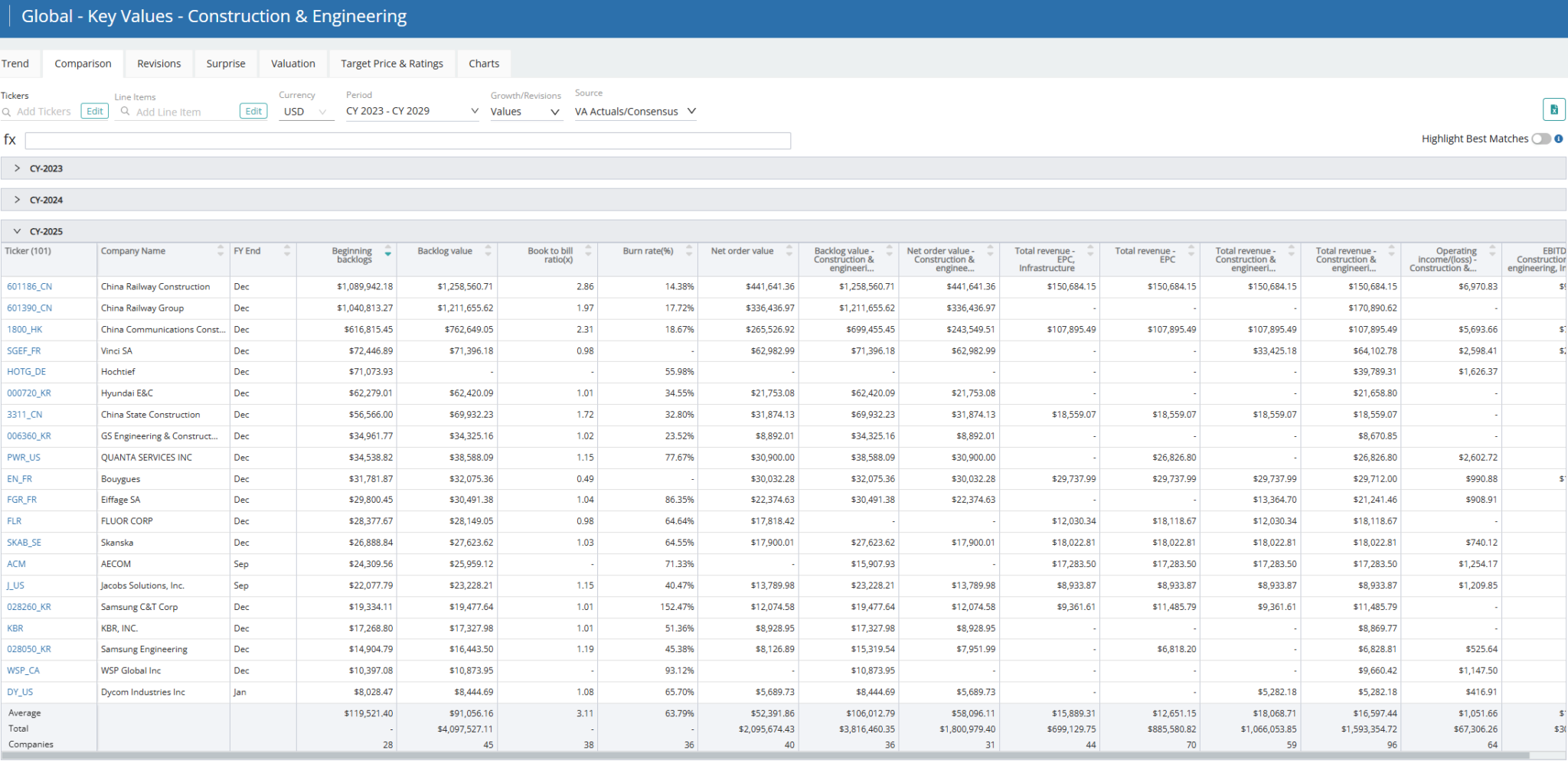This screenshot has width=1568, height=763.
Task: Toggle Highlight Best Matches switch
Action: (1540, 139)
